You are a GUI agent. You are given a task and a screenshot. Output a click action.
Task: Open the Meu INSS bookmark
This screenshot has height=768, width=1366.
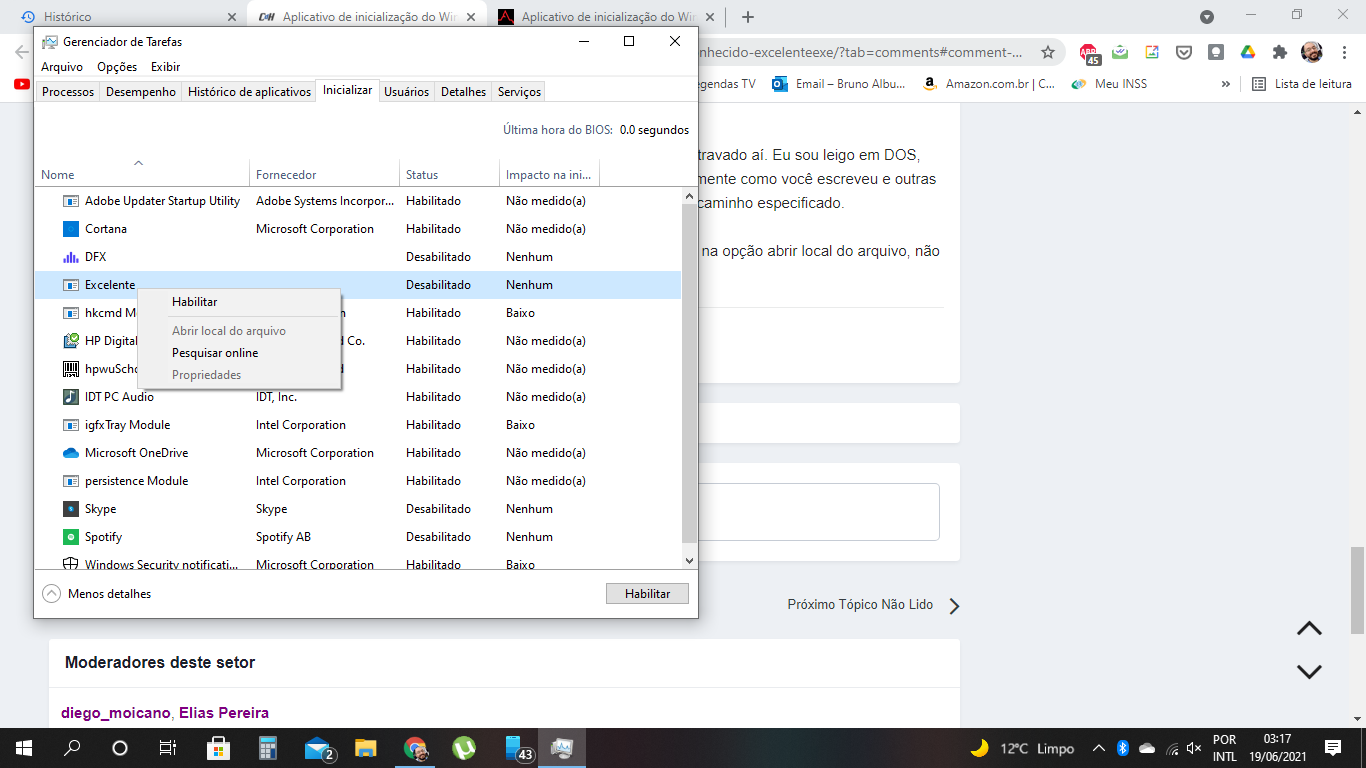point(1109,84)
